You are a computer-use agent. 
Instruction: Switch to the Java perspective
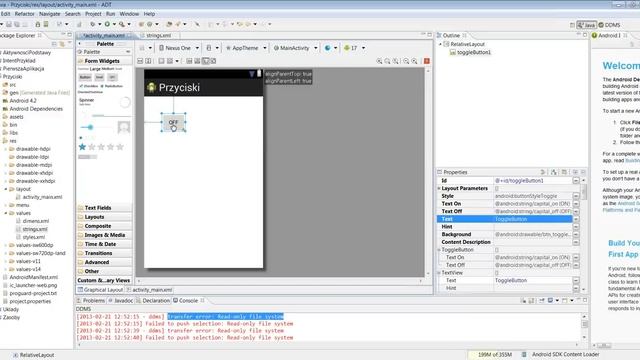586,25
